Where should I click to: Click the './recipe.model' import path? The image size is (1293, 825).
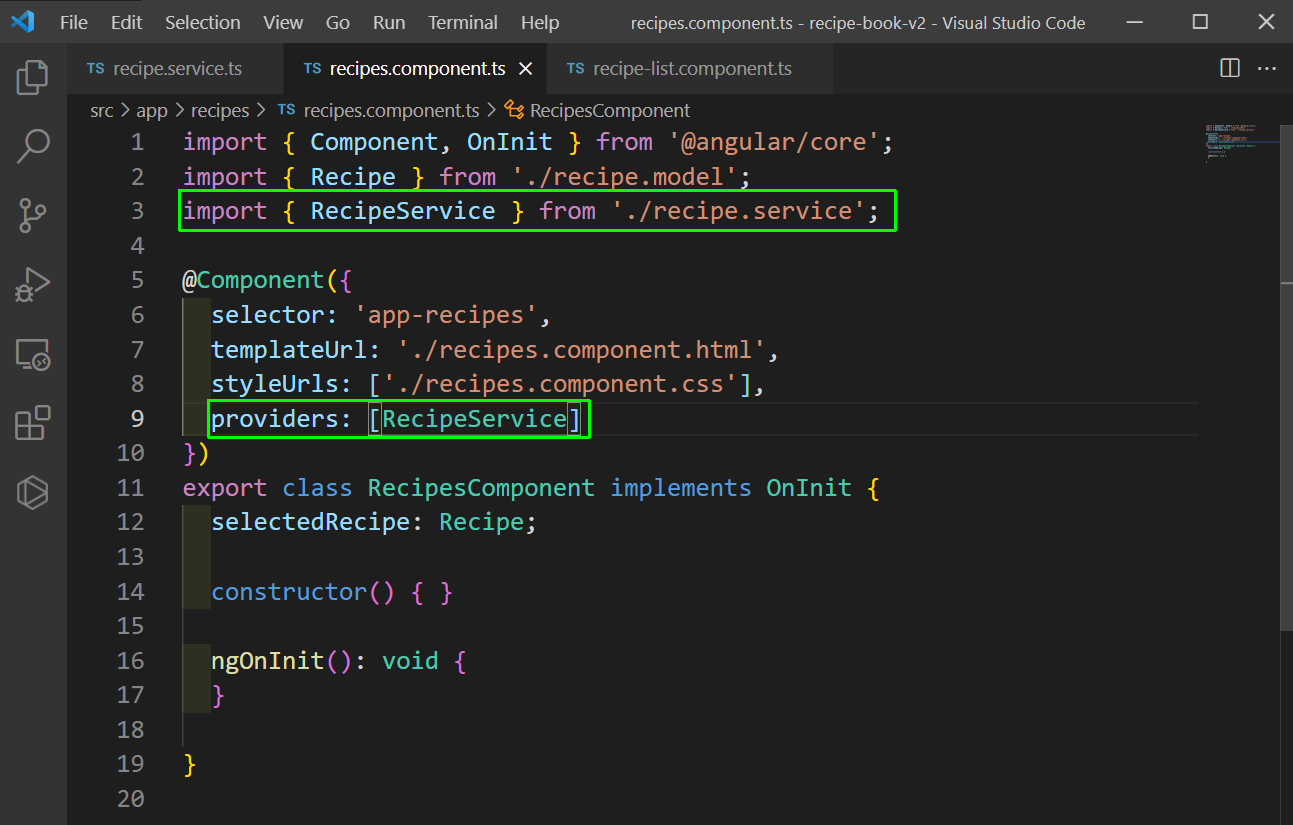point(624,177)
